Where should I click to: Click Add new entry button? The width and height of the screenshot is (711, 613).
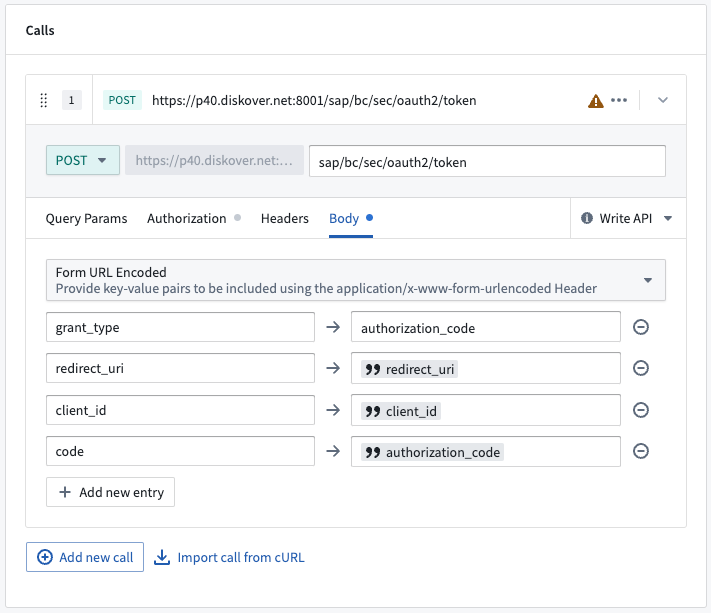click(x=110, y=492)
